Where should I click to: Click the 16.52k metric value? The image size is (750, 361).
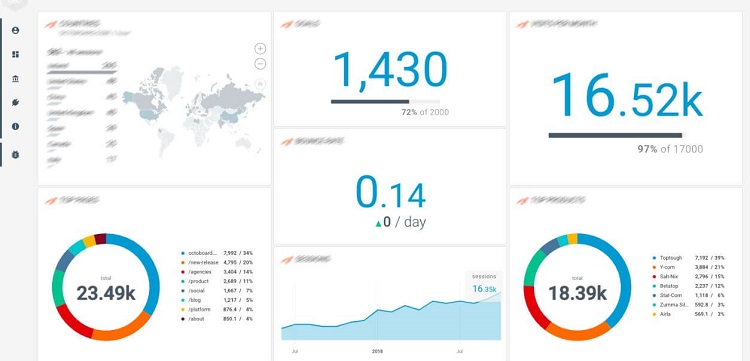(627, 95)
